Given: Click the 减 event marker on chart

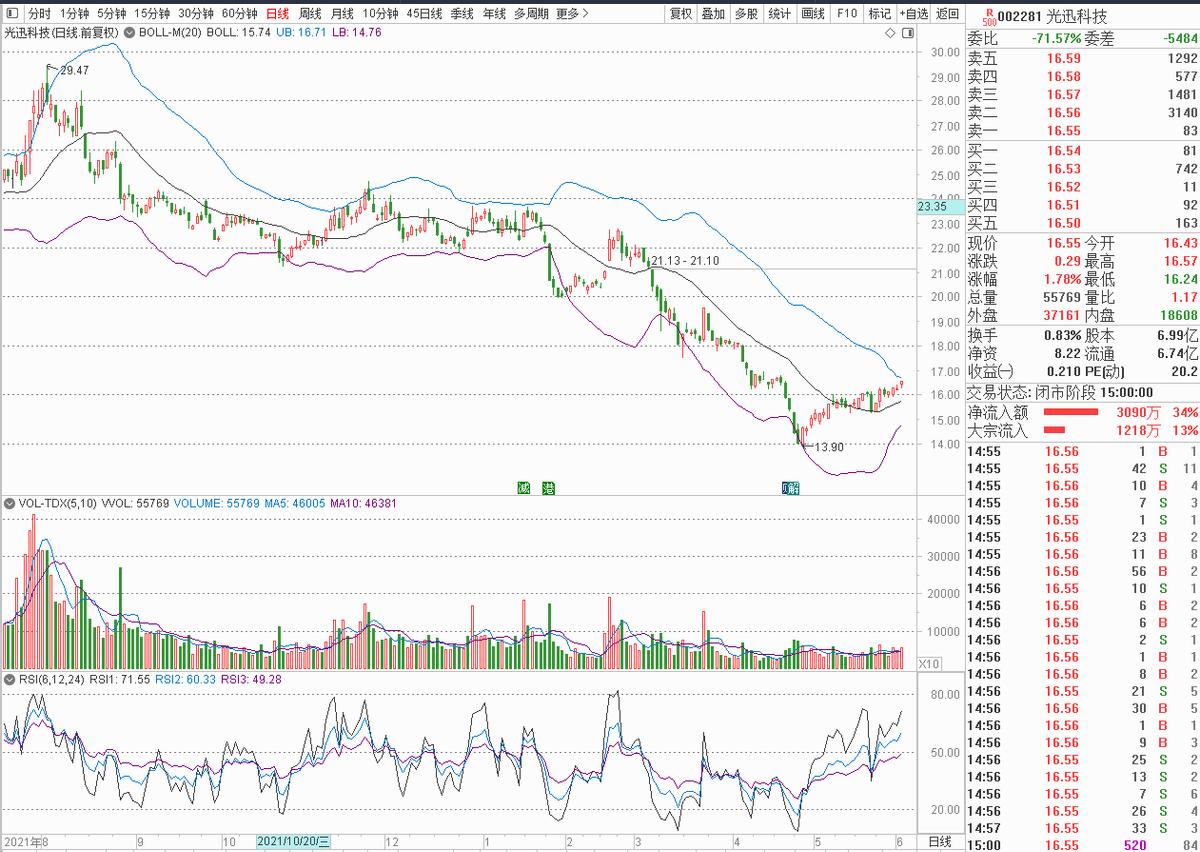Looking at the screenshot, I should point(522,488).
